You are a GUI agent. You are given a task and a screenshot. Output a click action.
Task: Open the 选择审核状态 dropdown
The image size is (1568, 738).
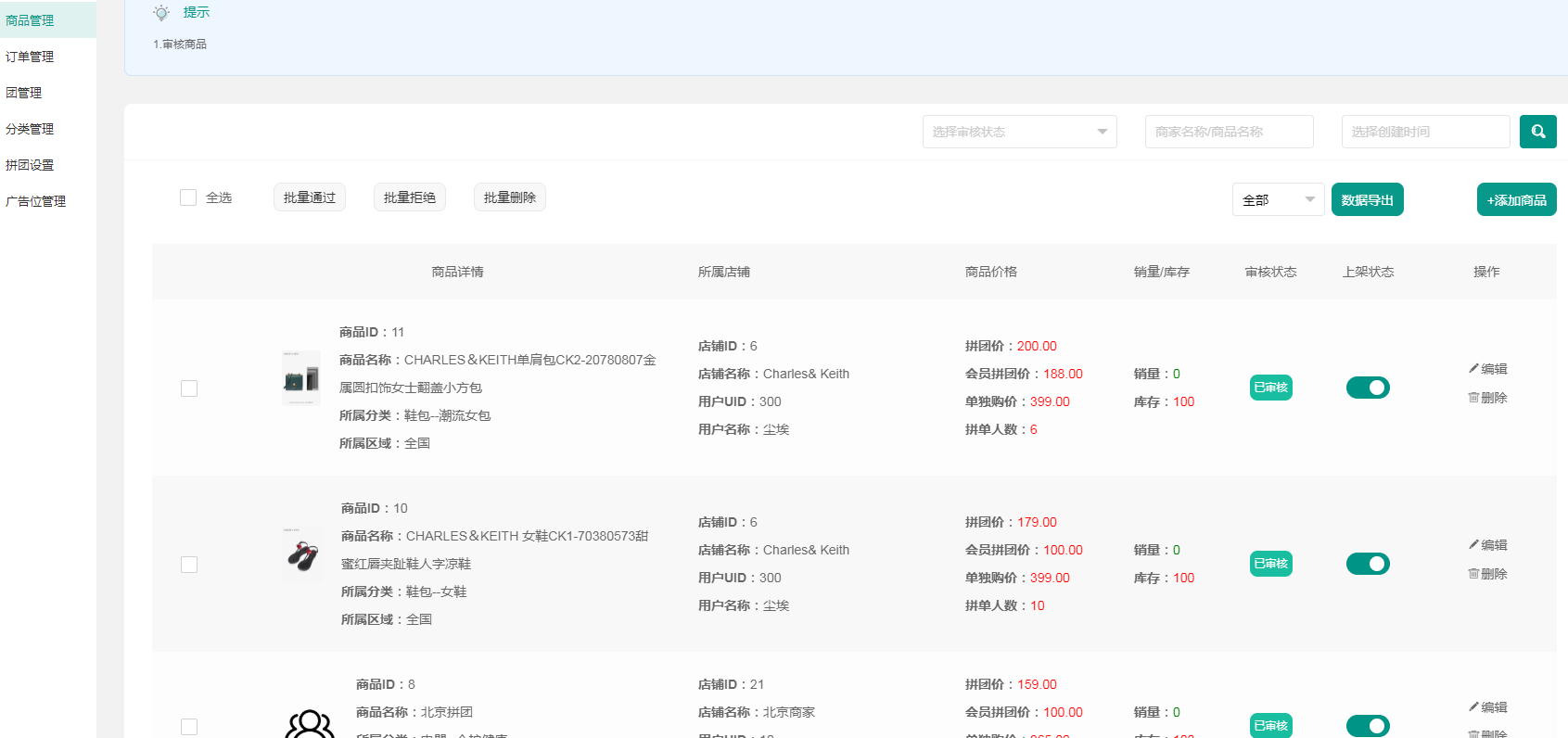click(1019, 132)
